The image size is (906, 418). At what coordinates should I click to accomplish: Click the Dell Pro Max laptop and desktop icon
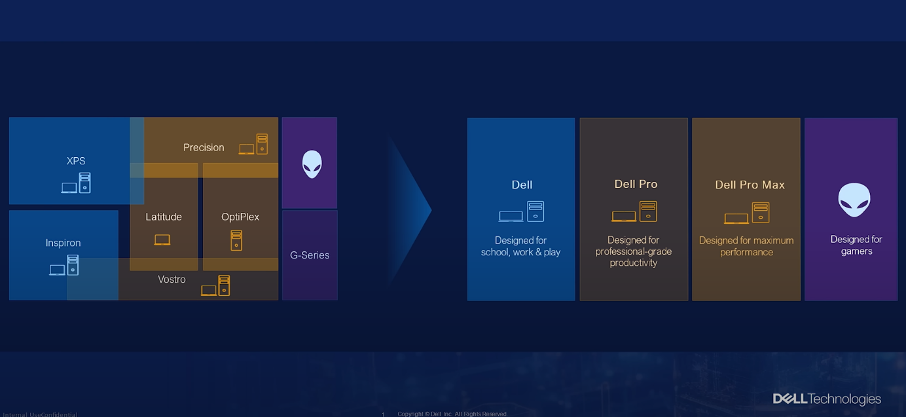click(747, 213)
